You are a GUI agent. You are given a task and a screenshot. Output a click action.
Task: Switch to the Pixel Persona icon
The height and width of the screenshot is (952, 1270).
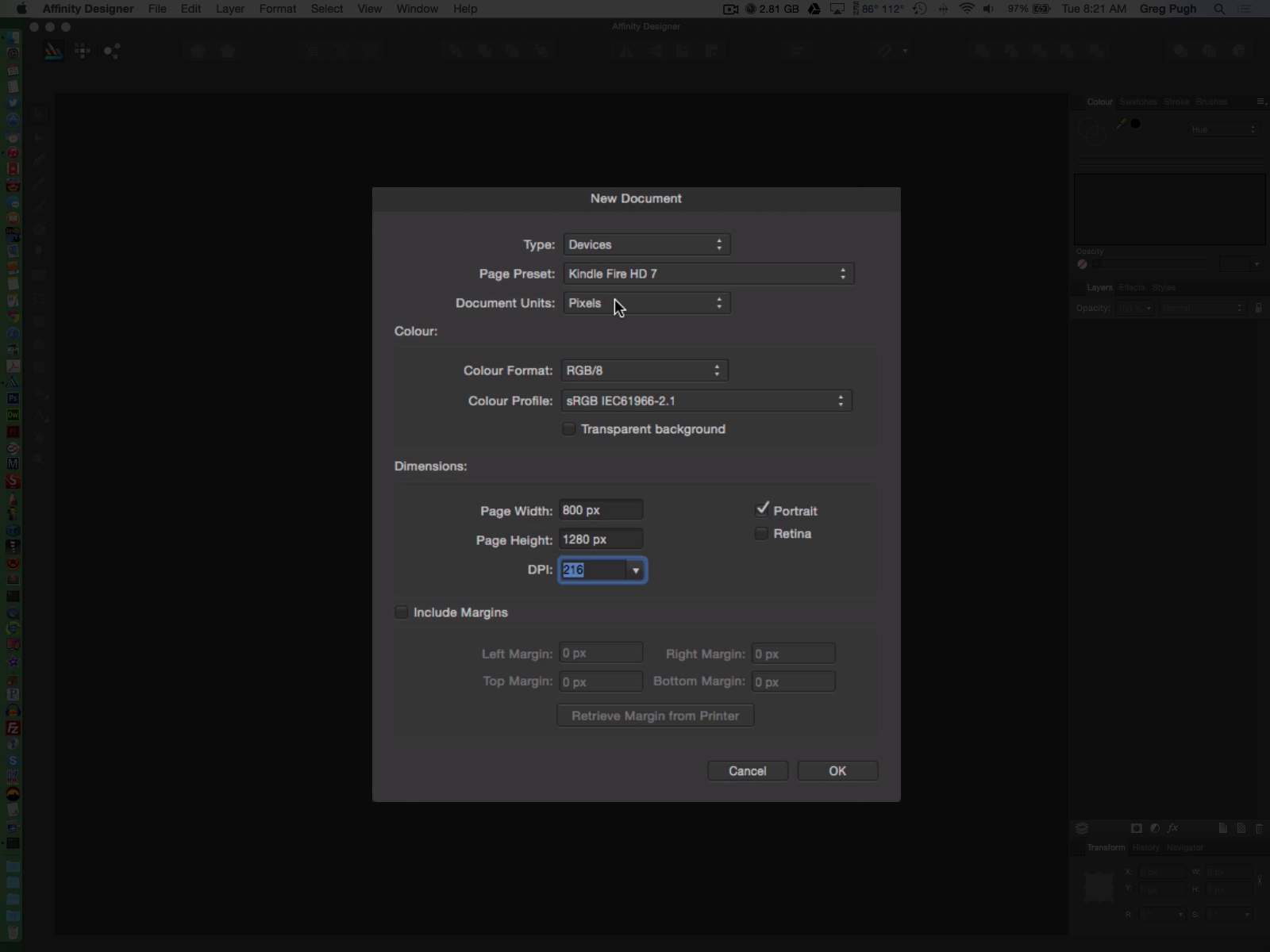pyautogui.click(x=82, y=52)
